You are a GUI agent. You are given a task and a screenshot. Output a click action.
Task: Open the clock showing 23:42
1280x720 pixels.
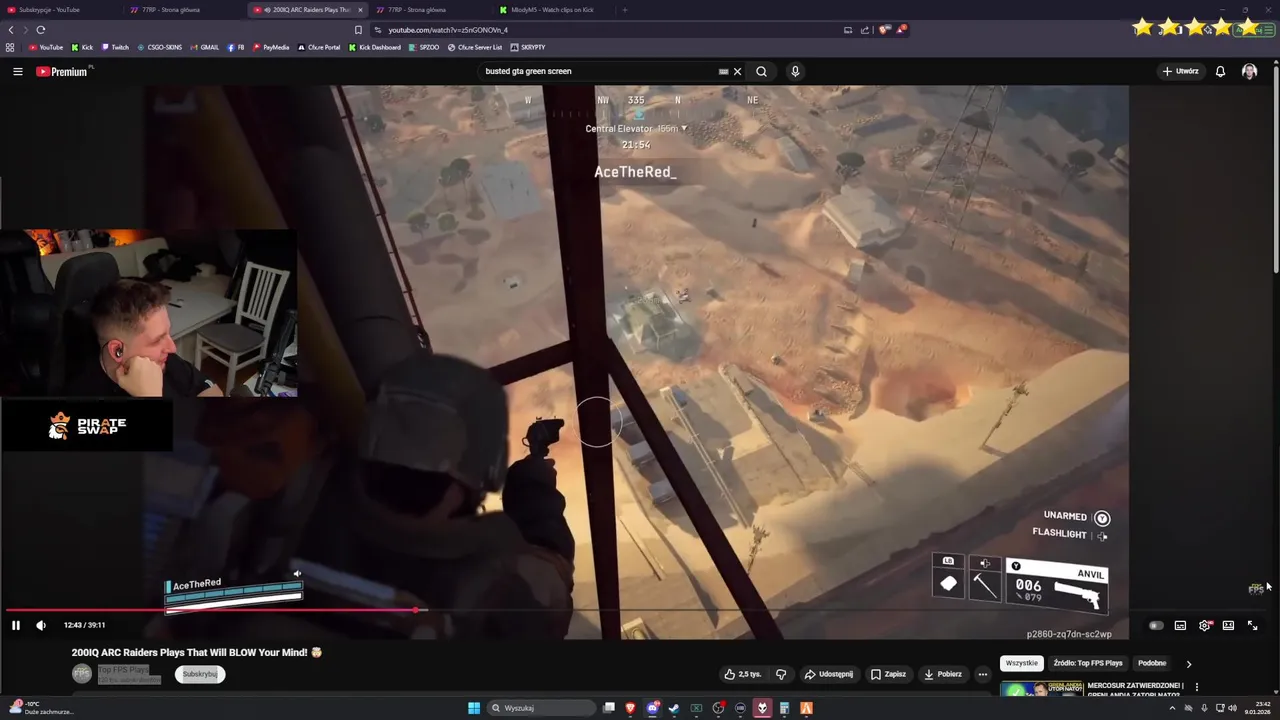1257,708
